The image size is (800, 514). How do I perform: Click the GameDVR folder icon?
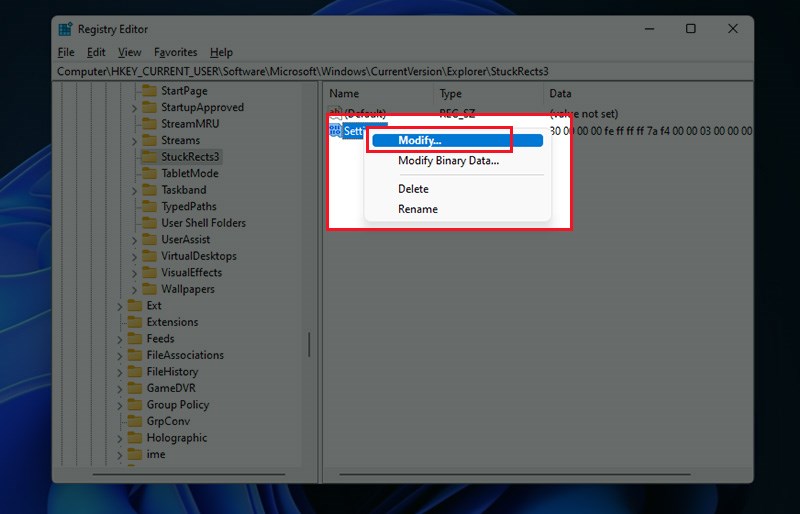(x=135, y=388)
